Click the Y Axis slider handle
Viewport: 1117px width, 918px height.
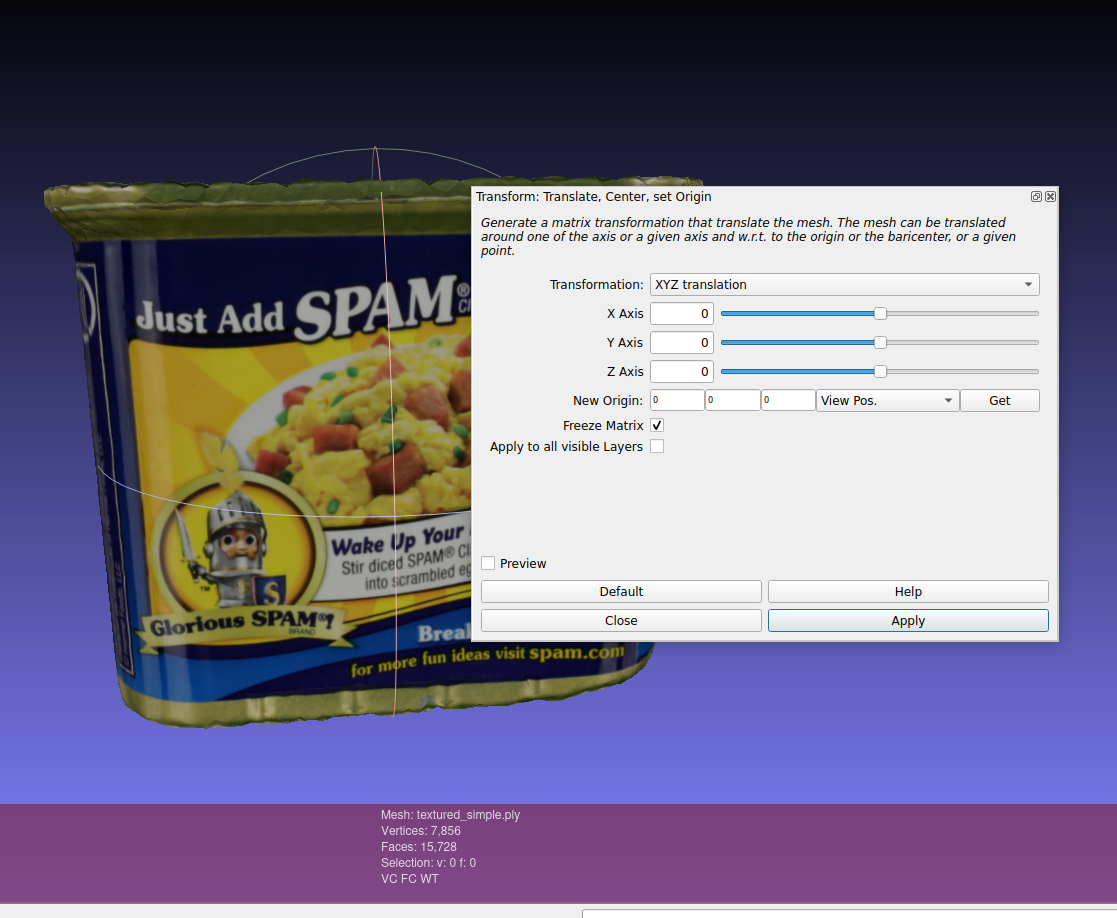click(879, 342)
